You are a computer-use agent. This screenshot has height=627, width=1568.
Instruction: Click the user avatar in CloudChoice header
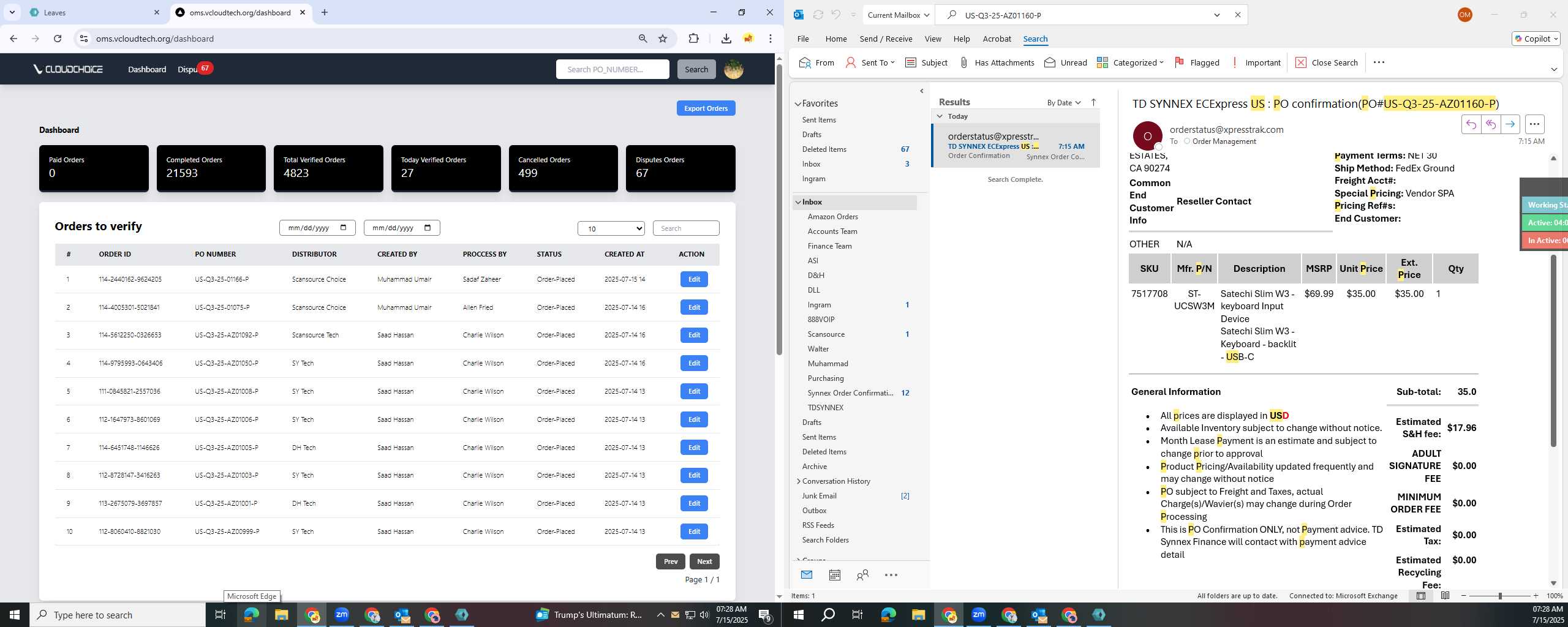[734, 69]
